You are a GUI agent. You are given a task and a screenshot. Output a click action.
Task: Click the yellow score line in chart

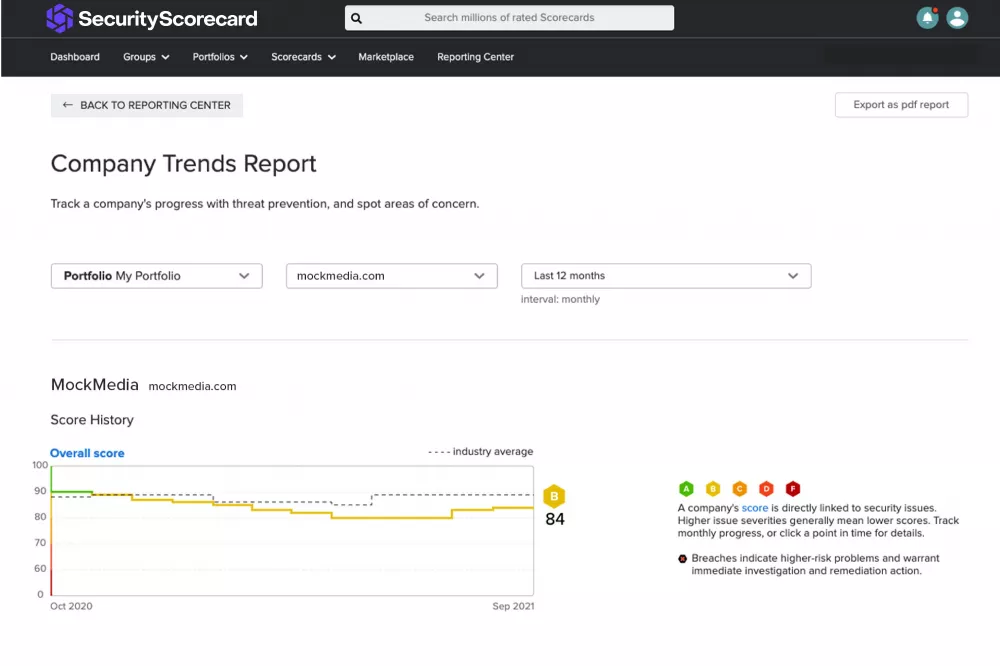click(392, 517)
